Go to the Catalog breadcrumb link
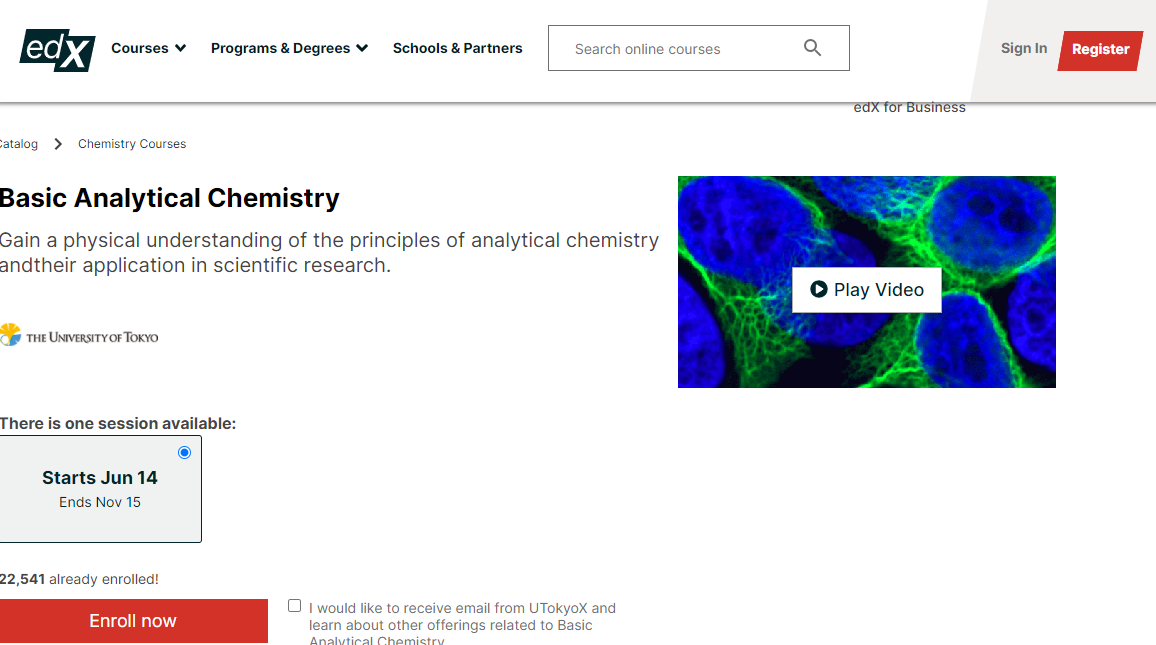 18,144
